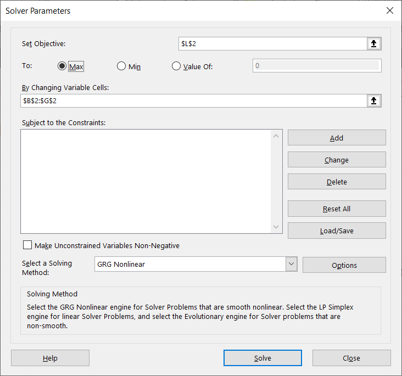Choose the Value Of radio option
The height and width of the screenshot is (376, 402).
[x=176, y=66]
